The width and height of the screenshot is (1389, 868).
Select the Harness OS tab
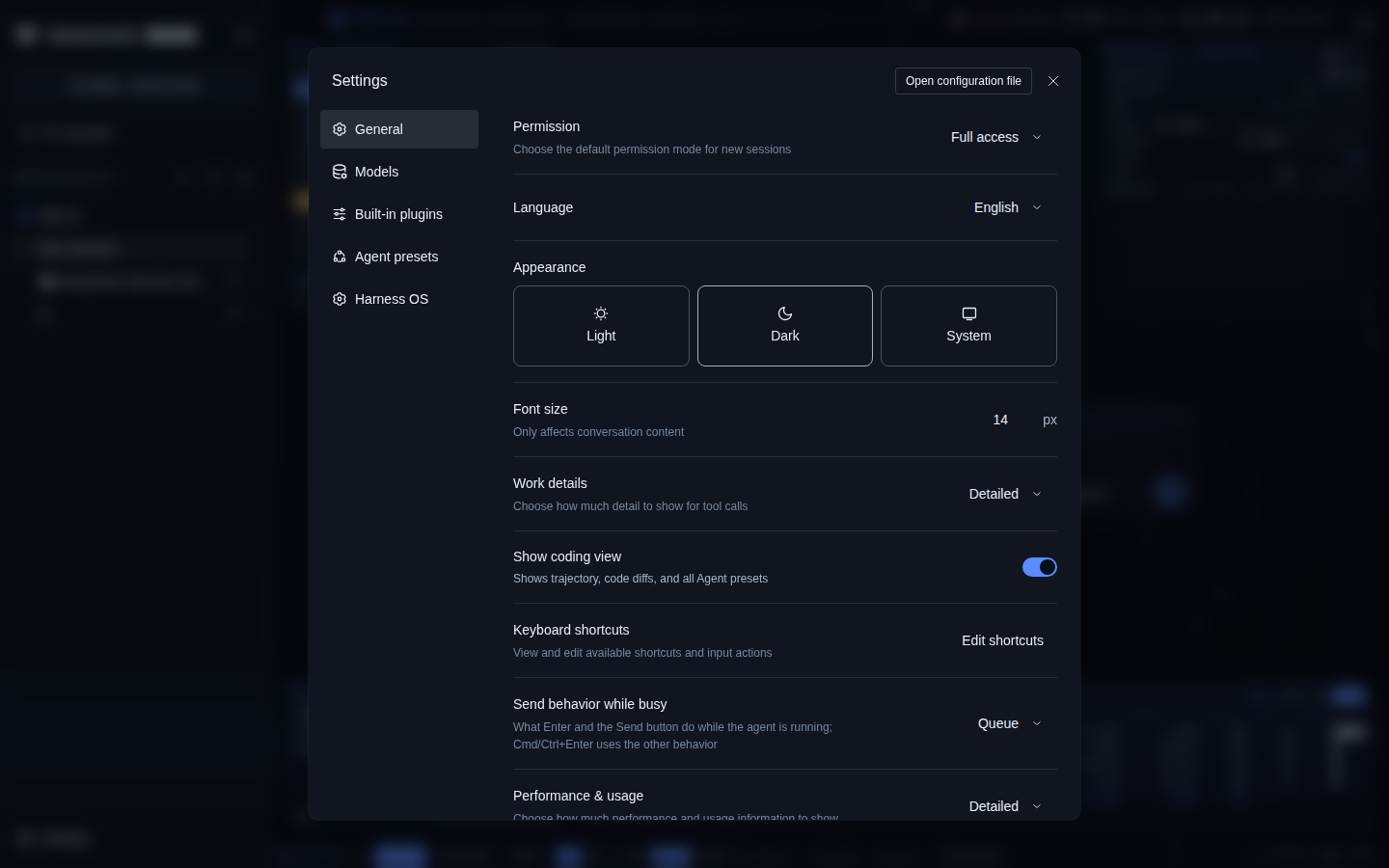[399, 299]
